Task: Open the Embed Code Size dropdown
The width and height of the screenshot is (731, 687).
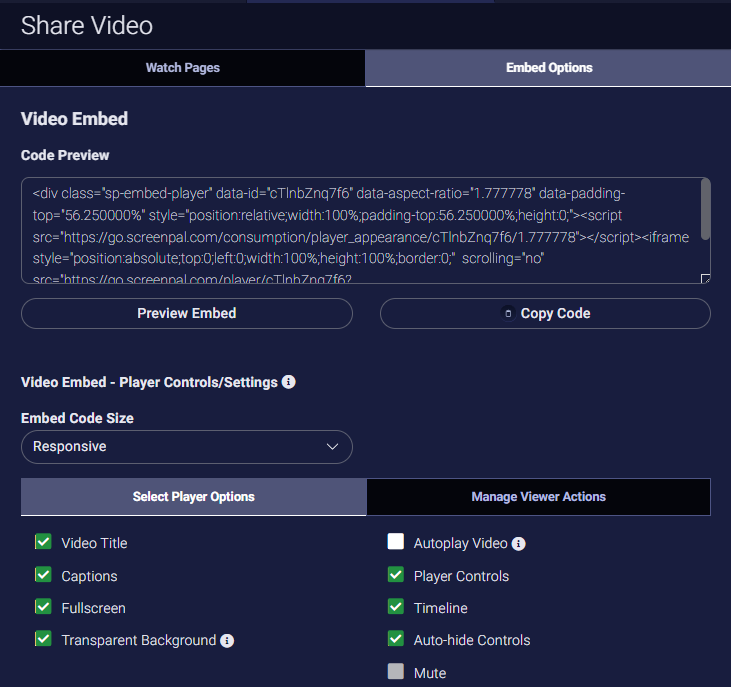Action: coord(187,447)
